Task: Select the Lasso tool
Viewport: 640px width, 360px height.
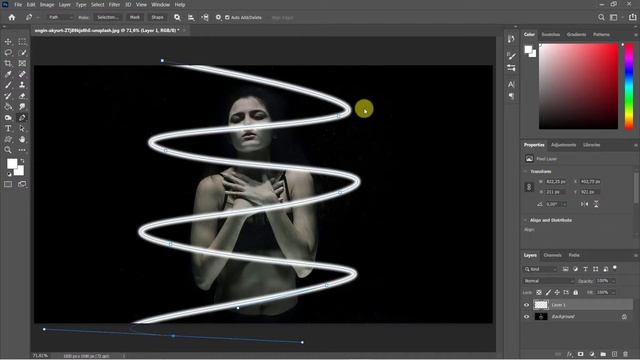Action: click(x=8, y=53)
